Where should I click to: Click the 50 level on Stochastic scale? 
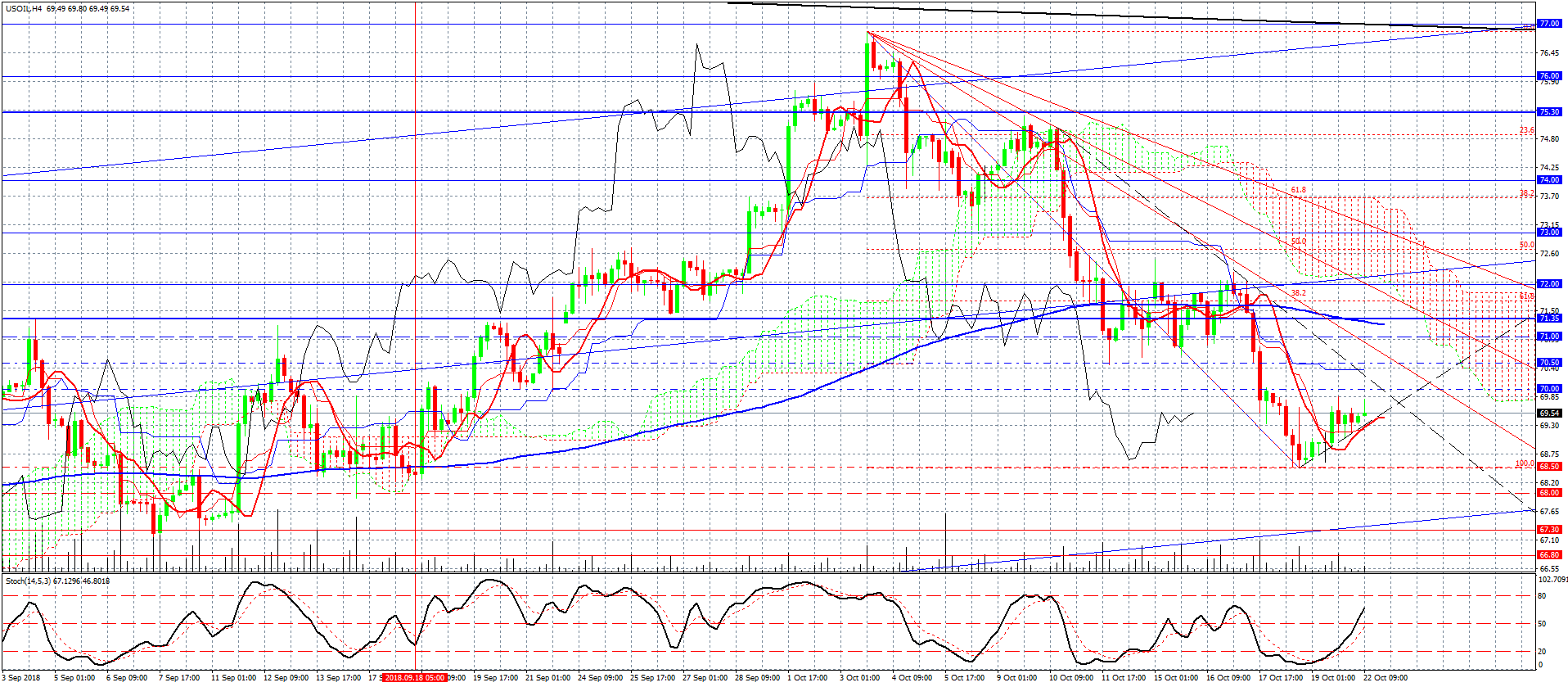(x=1543, y=624)
